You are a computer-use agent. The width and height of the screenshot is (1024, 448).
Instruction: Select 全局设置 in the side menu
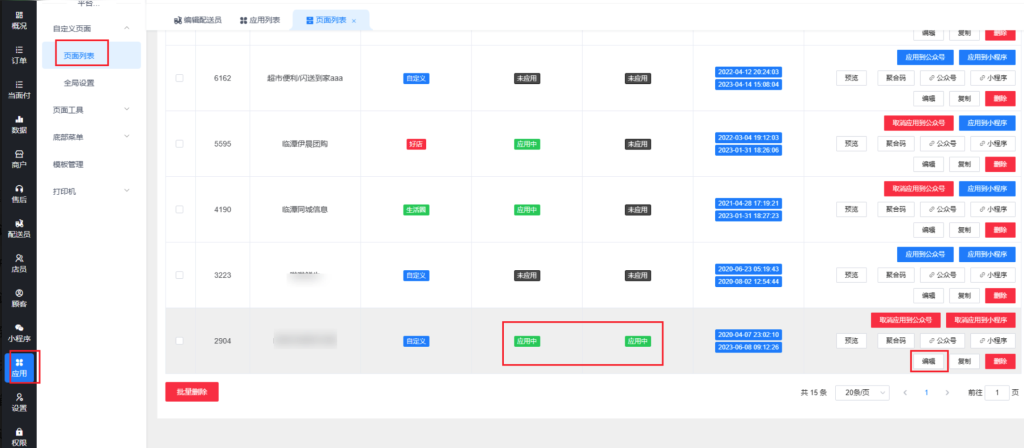coord(79,83)
